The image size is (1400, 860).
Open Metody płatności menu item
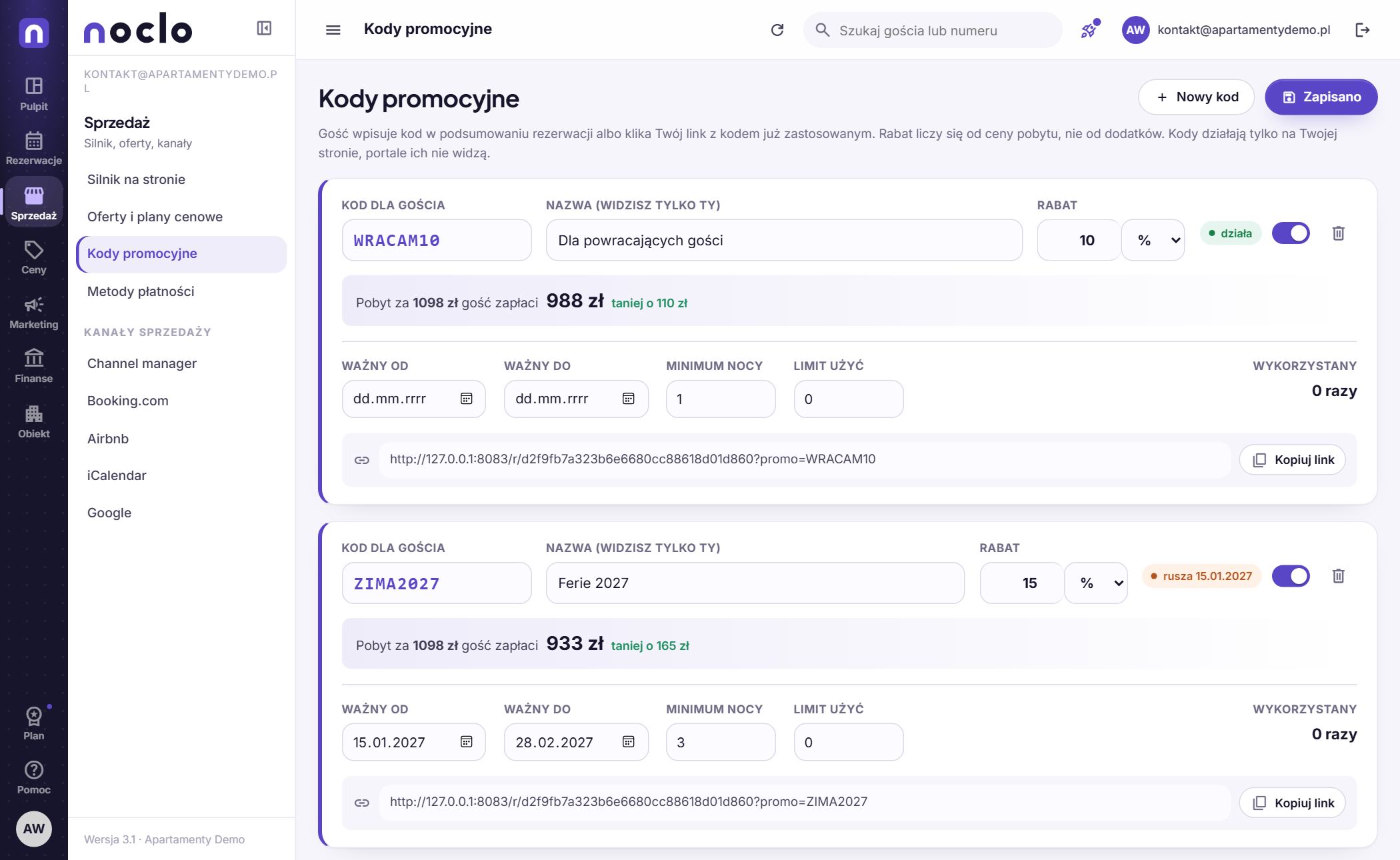[x=181, y=291]
